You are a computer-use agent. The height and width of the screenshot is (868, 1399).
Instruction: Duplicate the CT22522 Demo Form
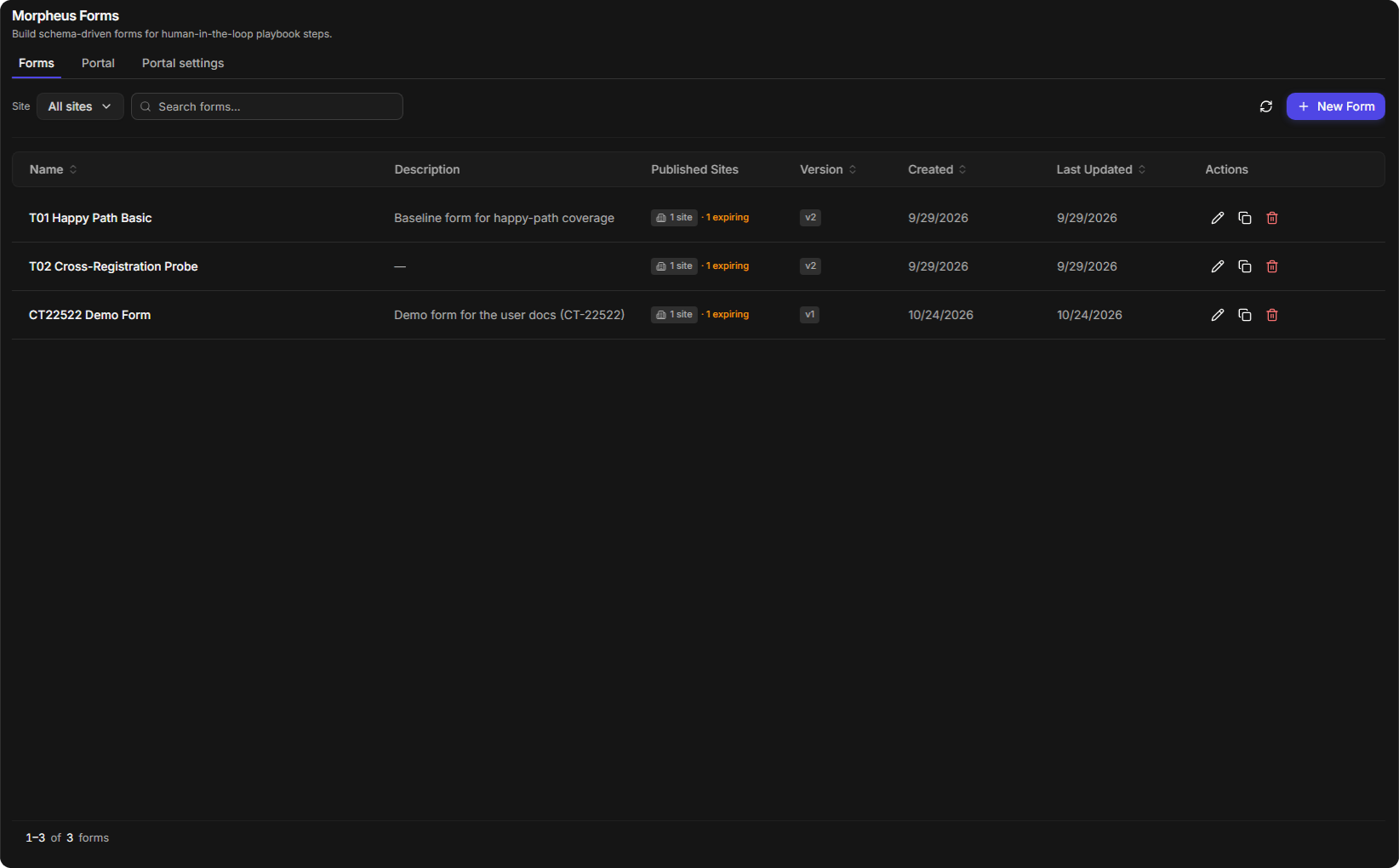(1245, 315)
